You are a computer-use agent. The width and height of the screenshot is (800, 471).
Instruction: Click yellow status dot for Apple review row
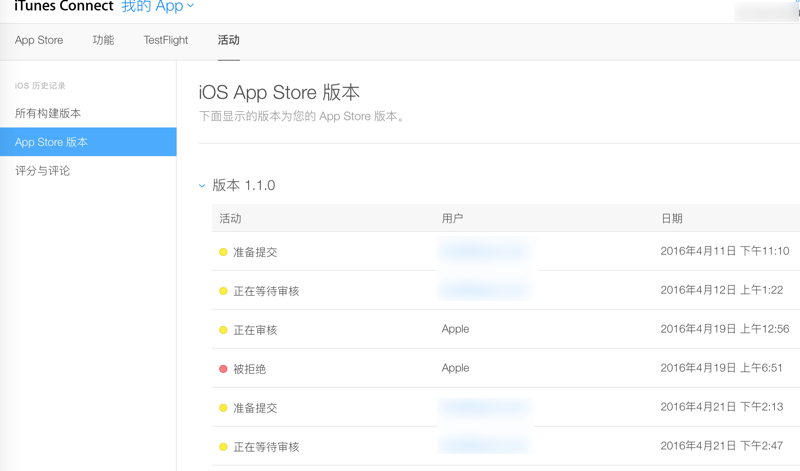223,330
